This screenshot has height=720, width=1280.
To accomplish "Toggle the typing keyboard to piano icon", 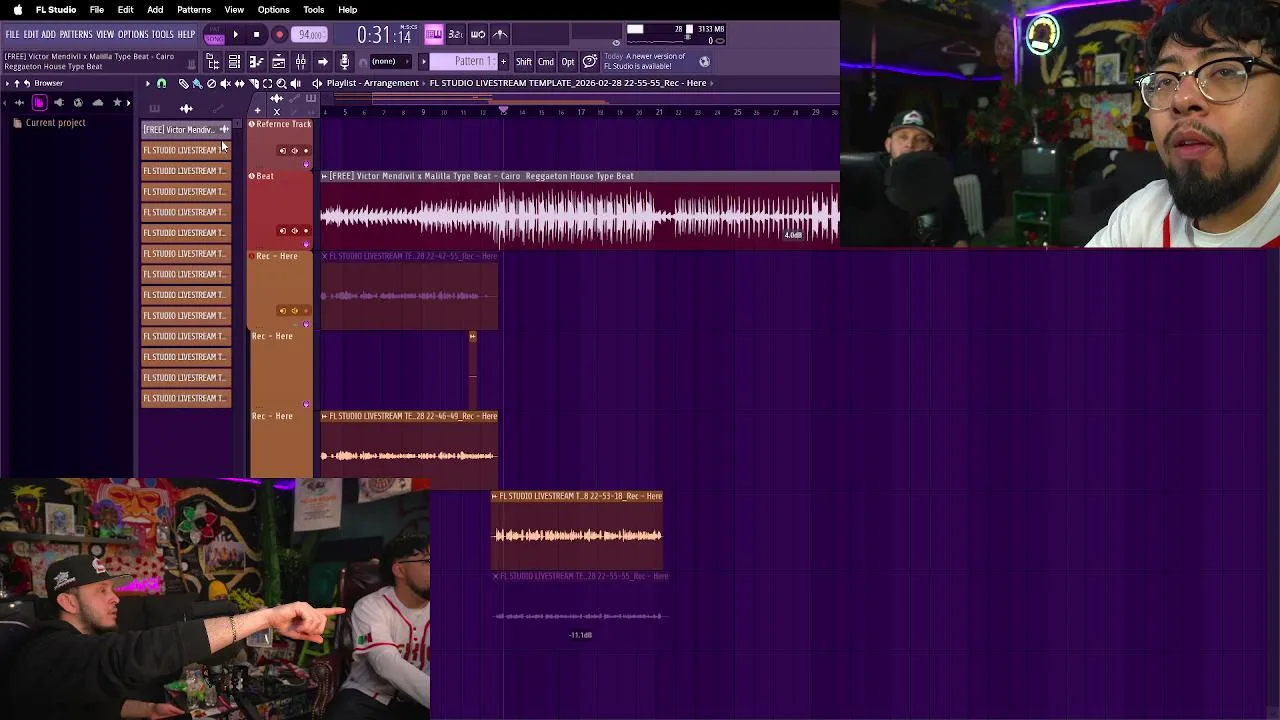I will point(434,34).
